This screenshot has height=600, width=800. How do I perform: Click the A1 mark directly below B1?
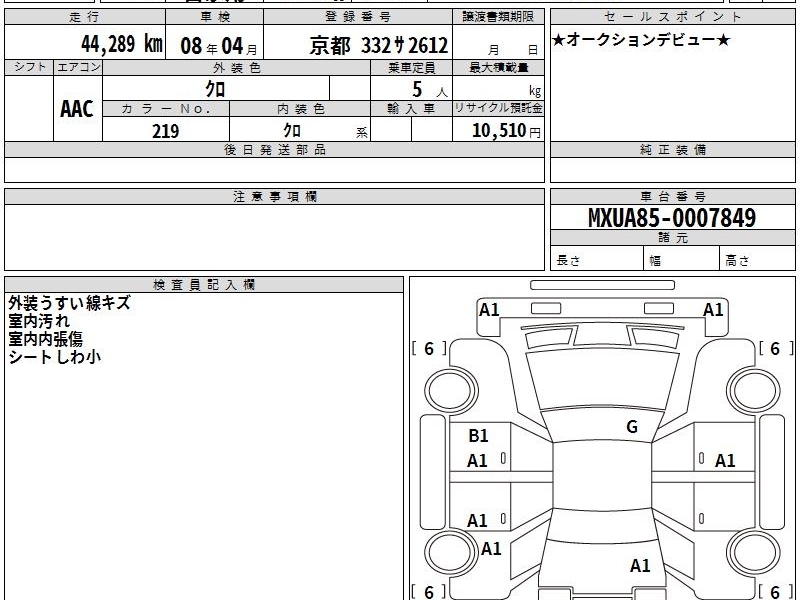(477, 461)
